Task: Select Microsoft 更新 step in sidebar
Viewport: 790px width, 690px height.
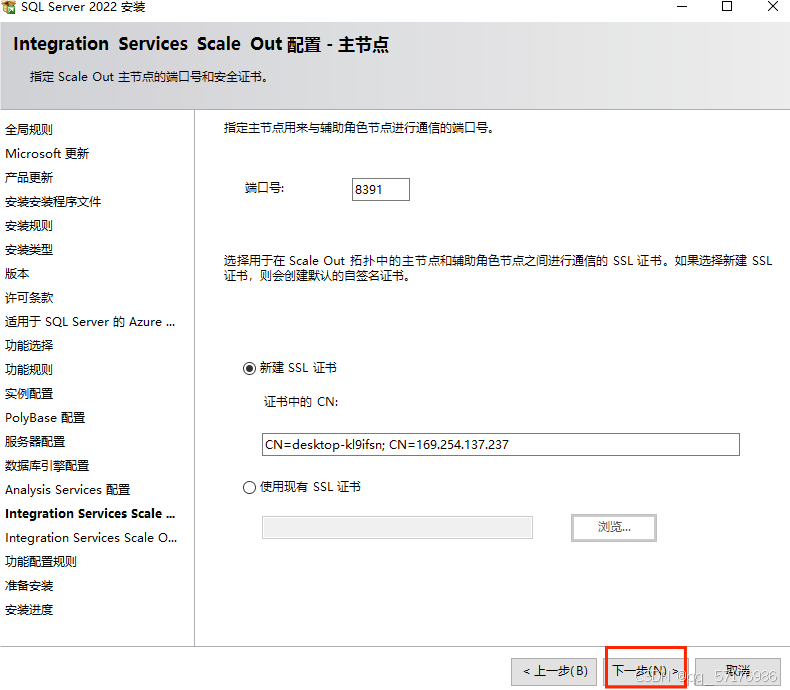Action: (x=47, y=154)
